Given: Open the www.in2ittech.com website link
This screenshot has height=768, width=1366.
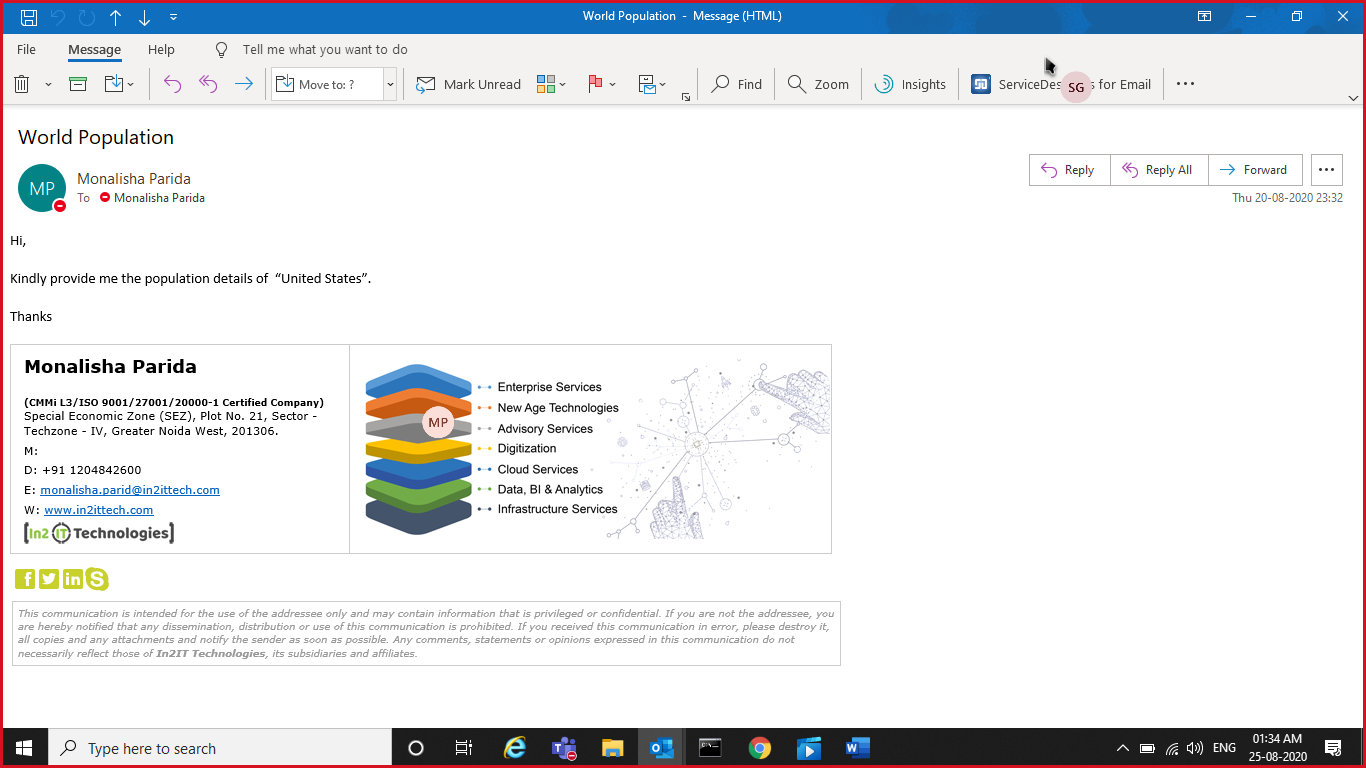Looking at the screenshot, I should 99,510.
